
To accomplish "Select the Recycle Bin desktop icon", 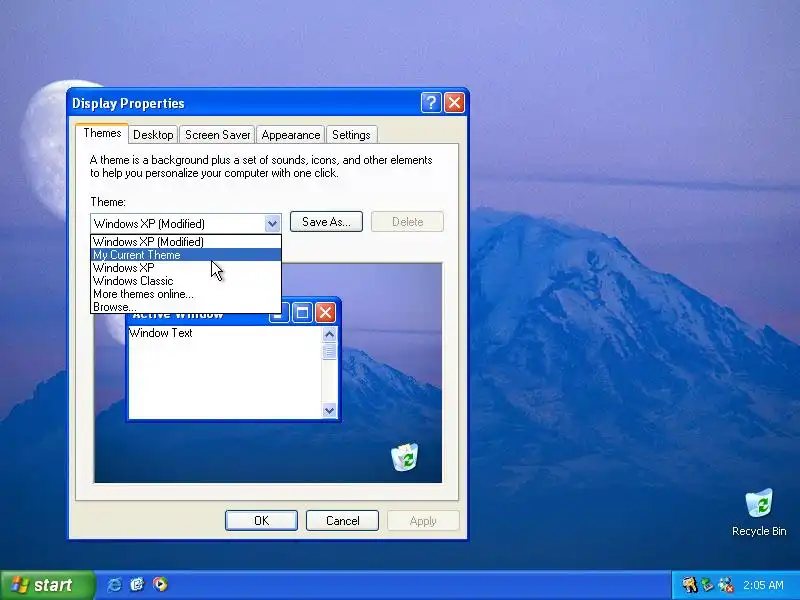I will [759, 512].
